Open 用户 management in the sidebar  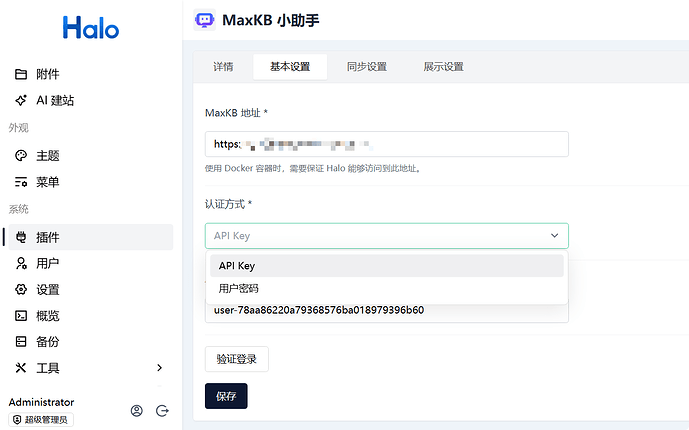click(x=91, y=263)
